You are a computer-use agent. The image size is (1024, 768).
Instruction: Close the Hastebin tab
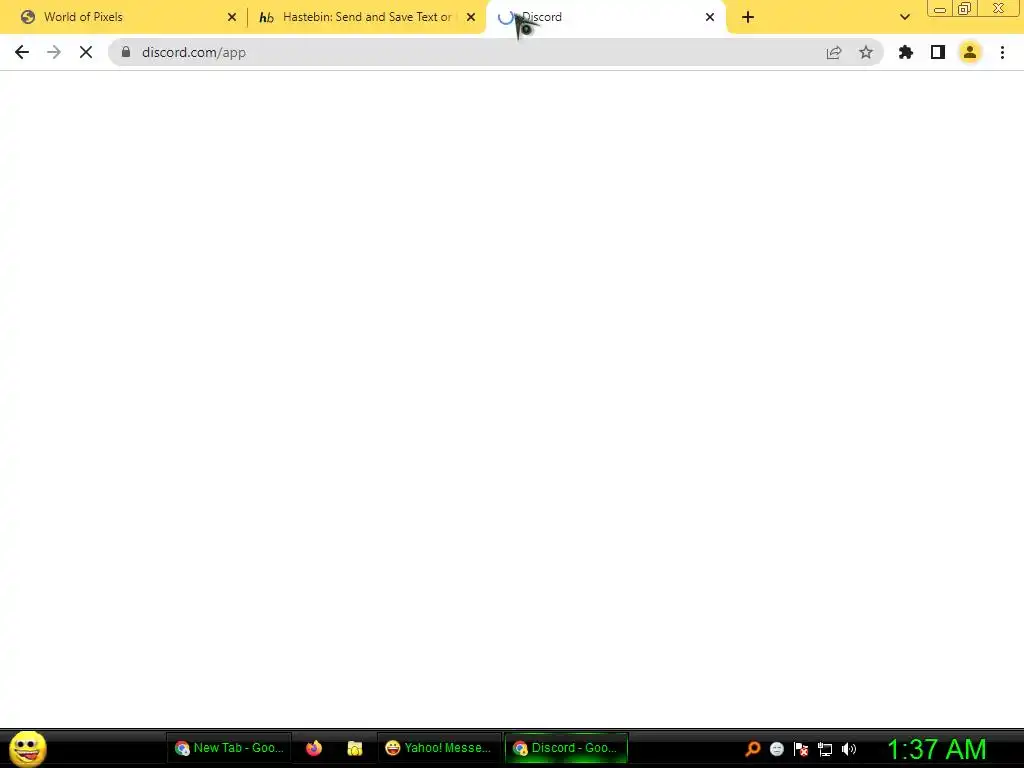tap(471, 17)
